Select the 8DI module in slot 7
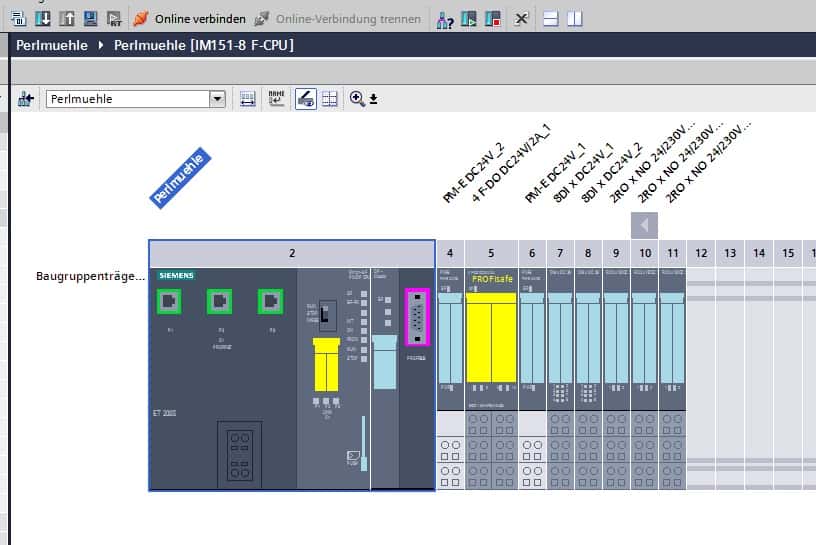816x545 pixels. point(560,338)
